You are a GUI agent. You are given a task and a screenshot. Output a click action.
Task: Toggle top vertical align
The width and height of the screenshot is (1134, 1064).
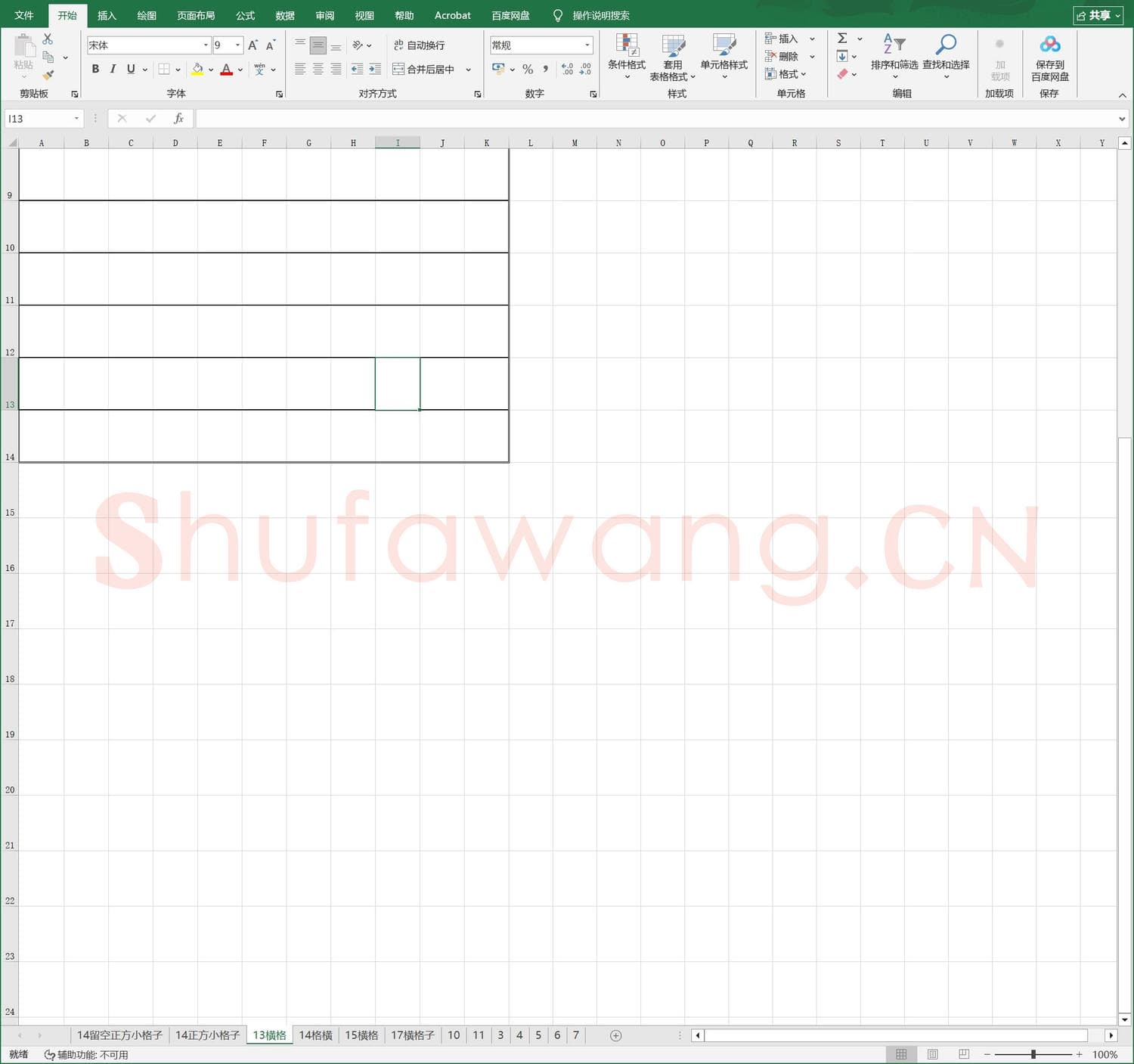[300, 45]
